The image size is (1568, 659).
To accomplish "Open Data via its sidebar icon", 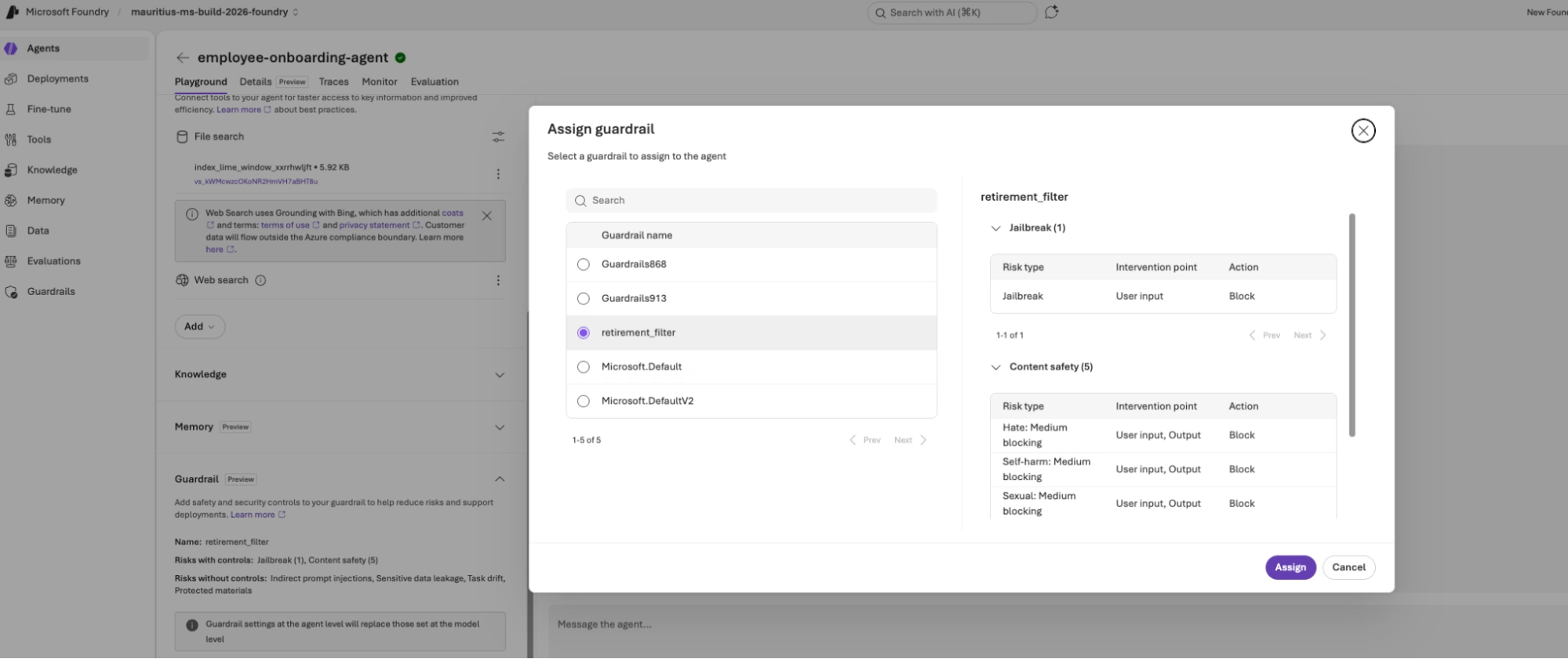I will [11, 231].
